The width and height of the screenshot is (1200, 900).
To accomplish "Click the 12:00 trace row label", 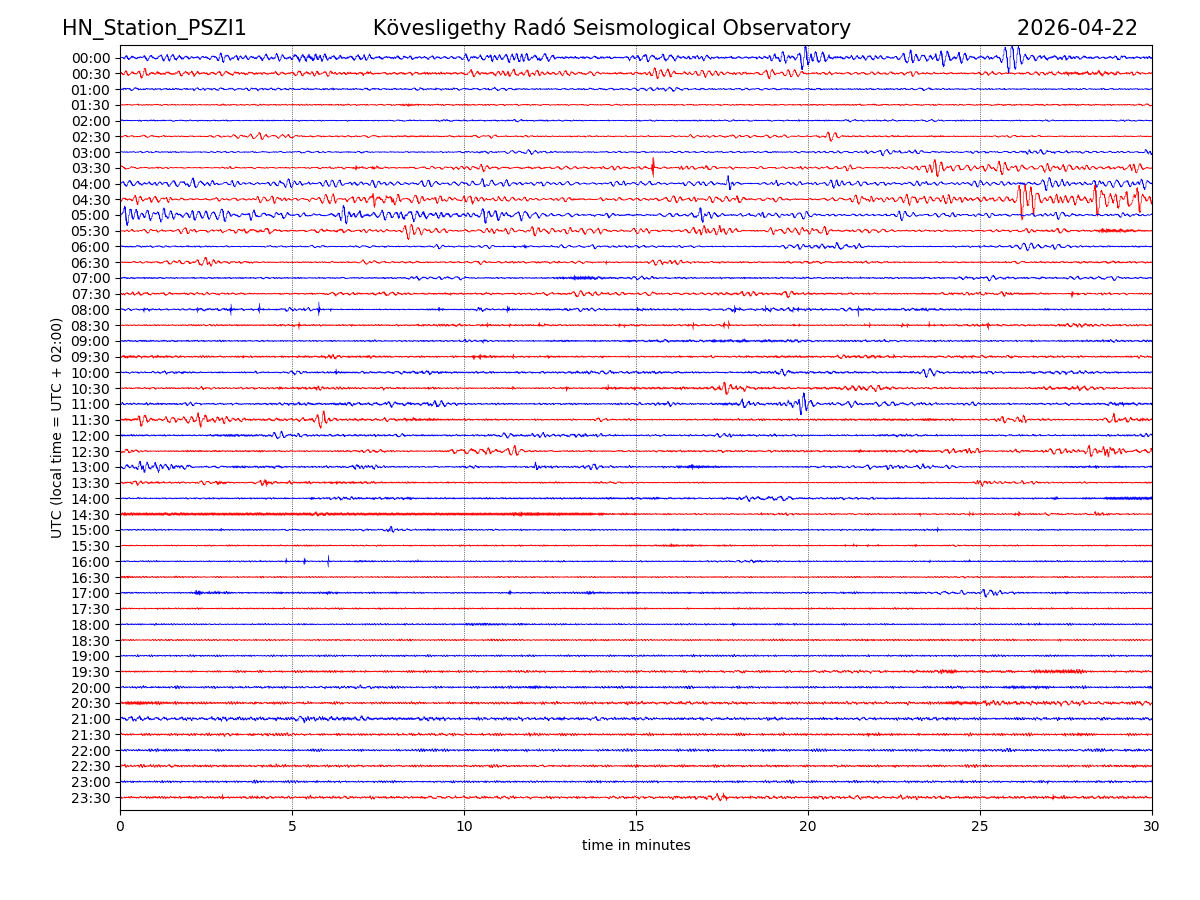I will point(91,436).
